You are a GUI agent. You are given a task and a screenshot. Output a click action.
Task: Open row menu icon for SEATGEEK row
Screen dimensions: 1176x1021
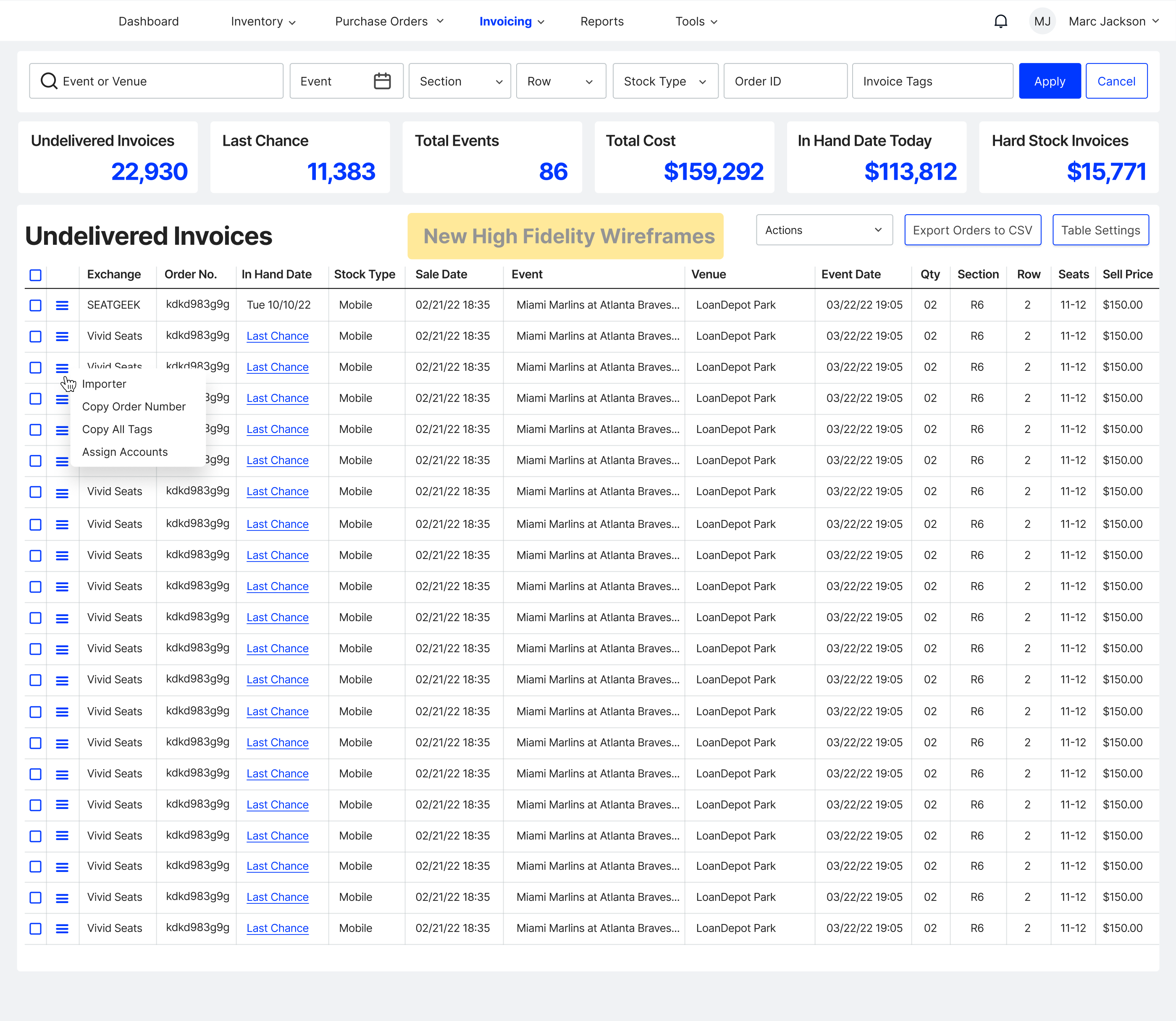click(62, 305)
